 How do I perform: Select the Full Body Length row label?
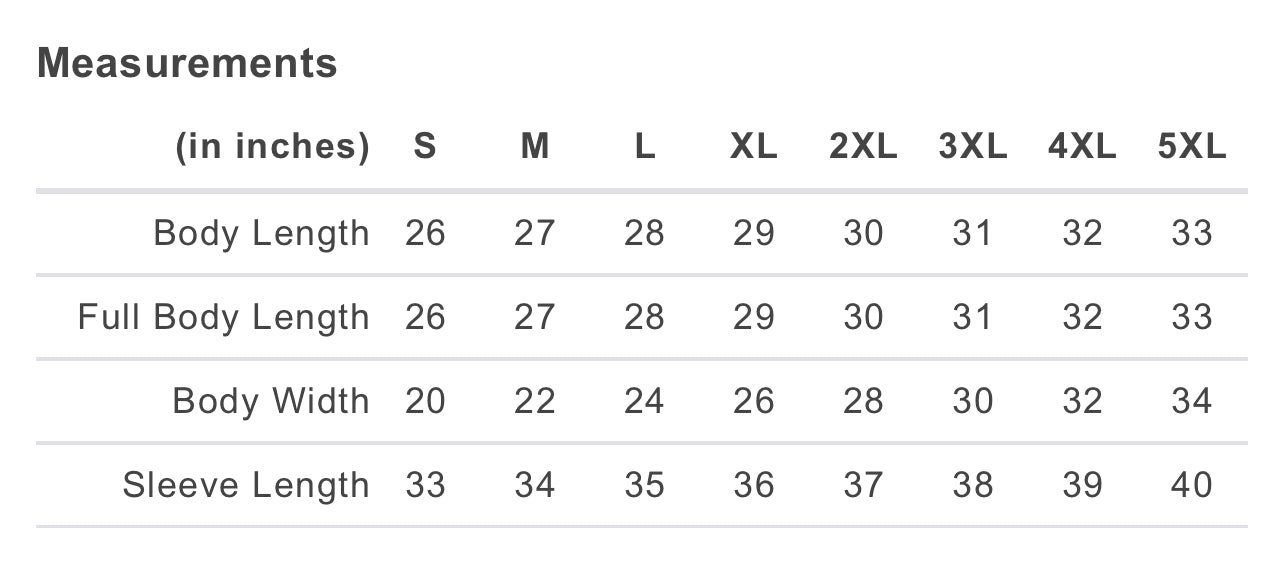[x=223, y=317]
